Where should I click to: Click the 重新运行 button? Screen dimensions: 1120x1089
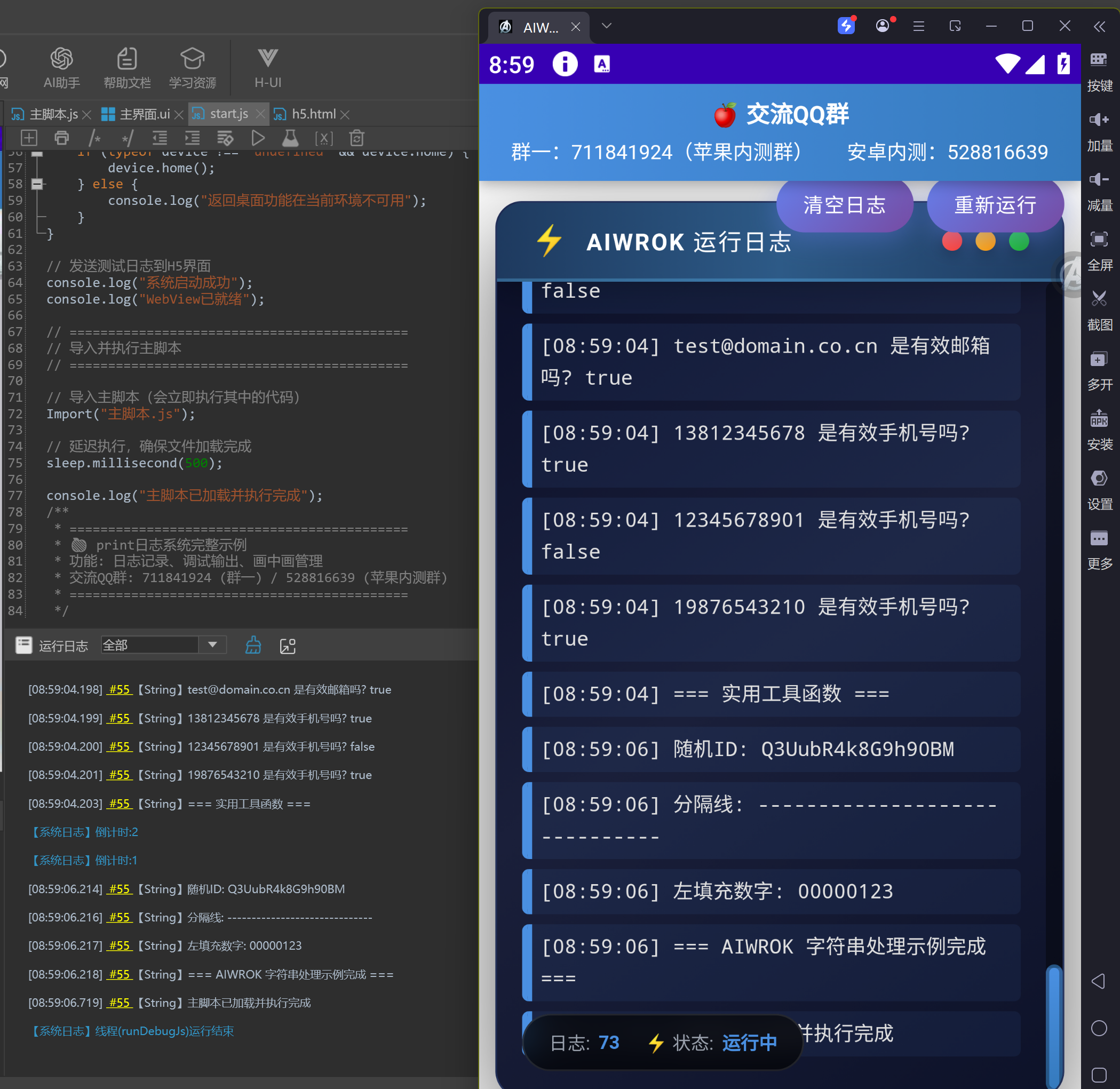(x=995, y=205)
